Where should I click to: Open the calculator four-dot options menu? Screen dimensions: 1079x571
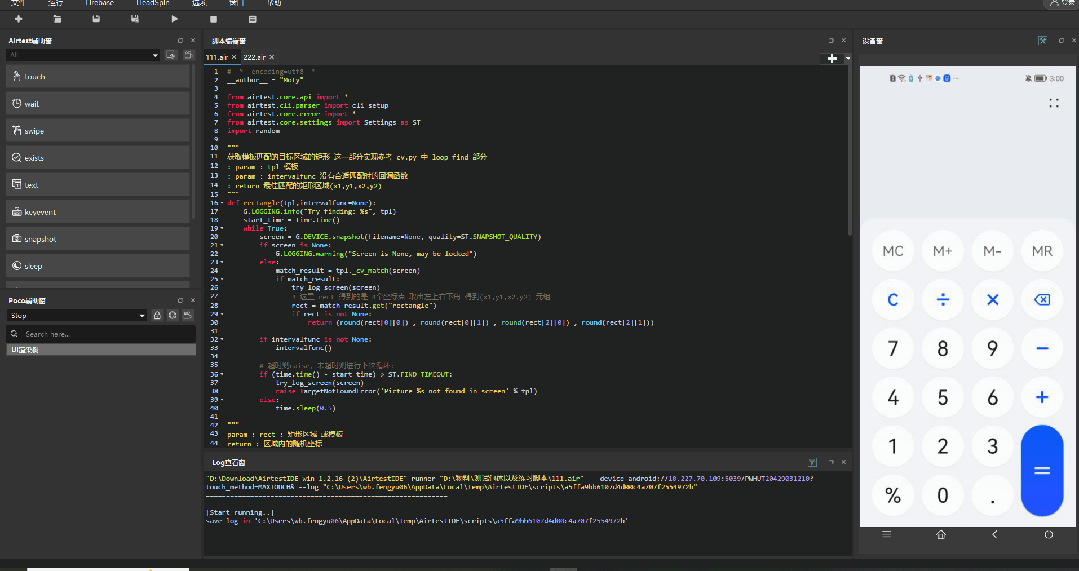(1054, 103)
